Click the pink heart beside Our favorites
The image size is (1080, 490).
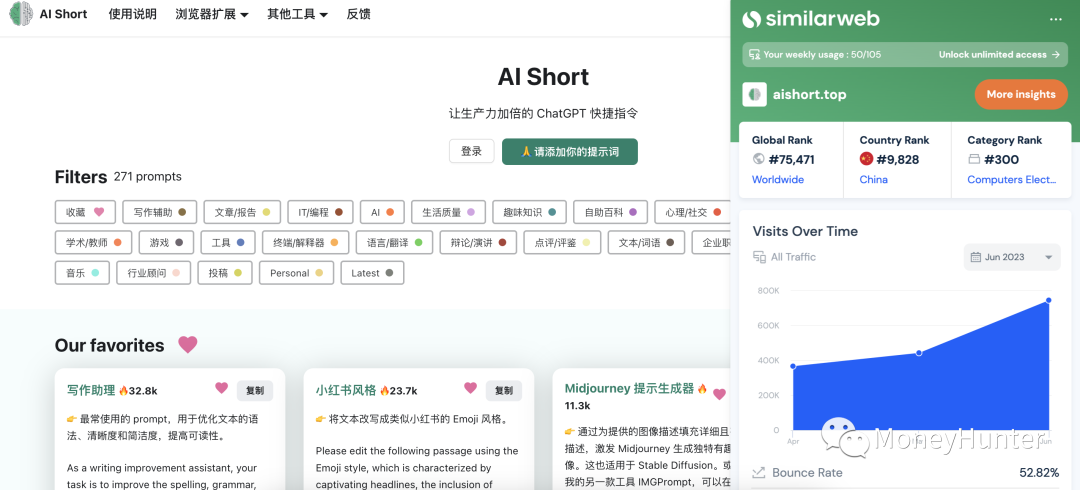[188, 345]
